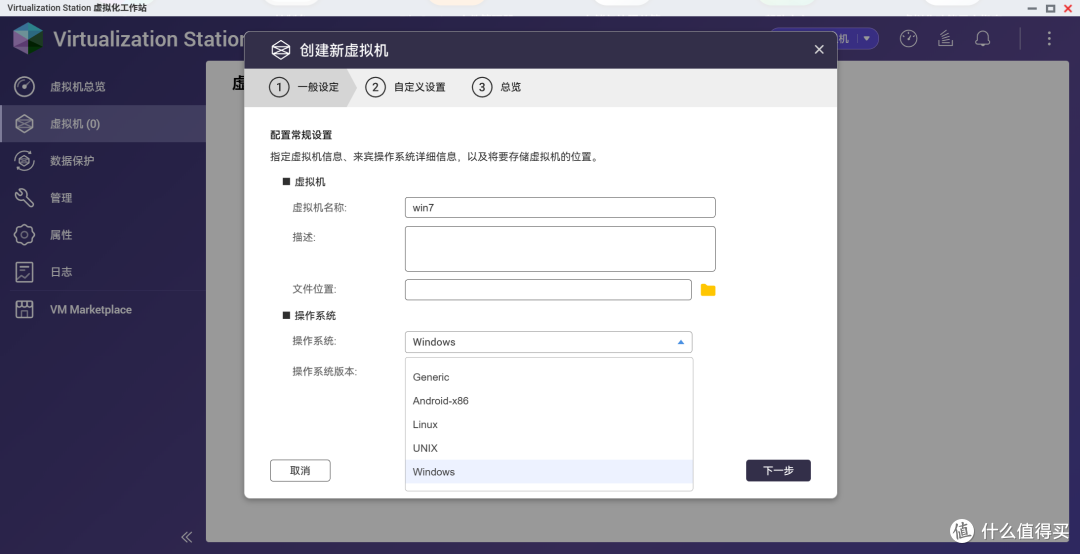This screenshot has width=1080, height=554.
Task: Click the 属性 gear icon
Action: pyautogui.click(x=24, y=235)
